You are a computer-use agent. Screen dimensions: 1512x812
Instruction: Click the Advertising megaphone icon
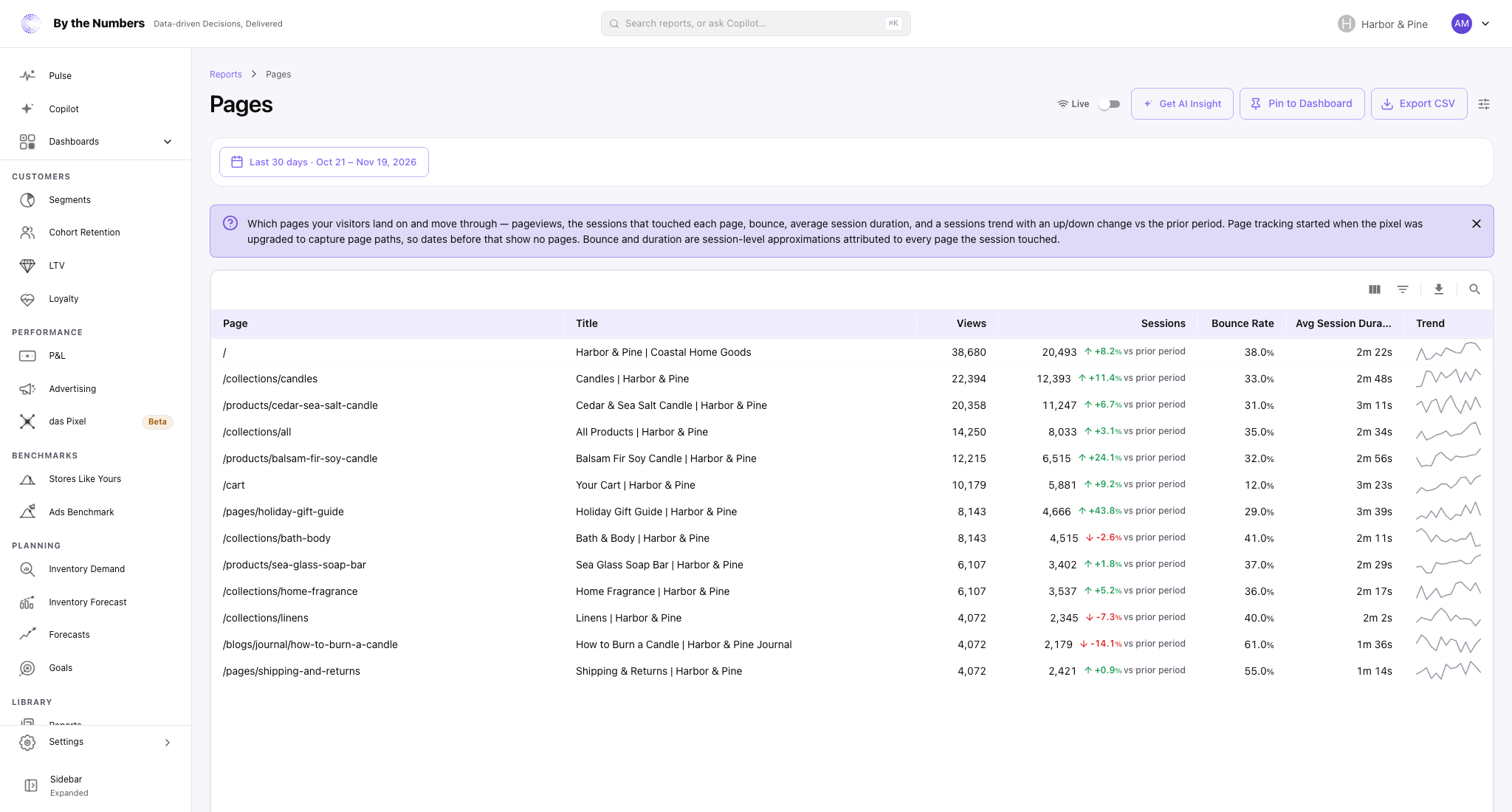(27, 389)
